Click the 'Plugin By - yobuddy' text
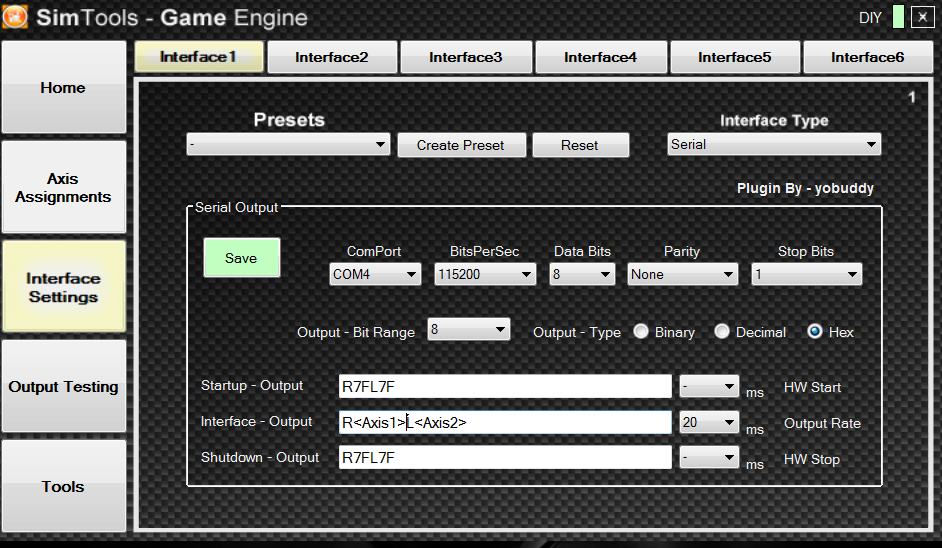Viewport: 942px width, 548px height. pyautogui.click(x=805, y=188)
